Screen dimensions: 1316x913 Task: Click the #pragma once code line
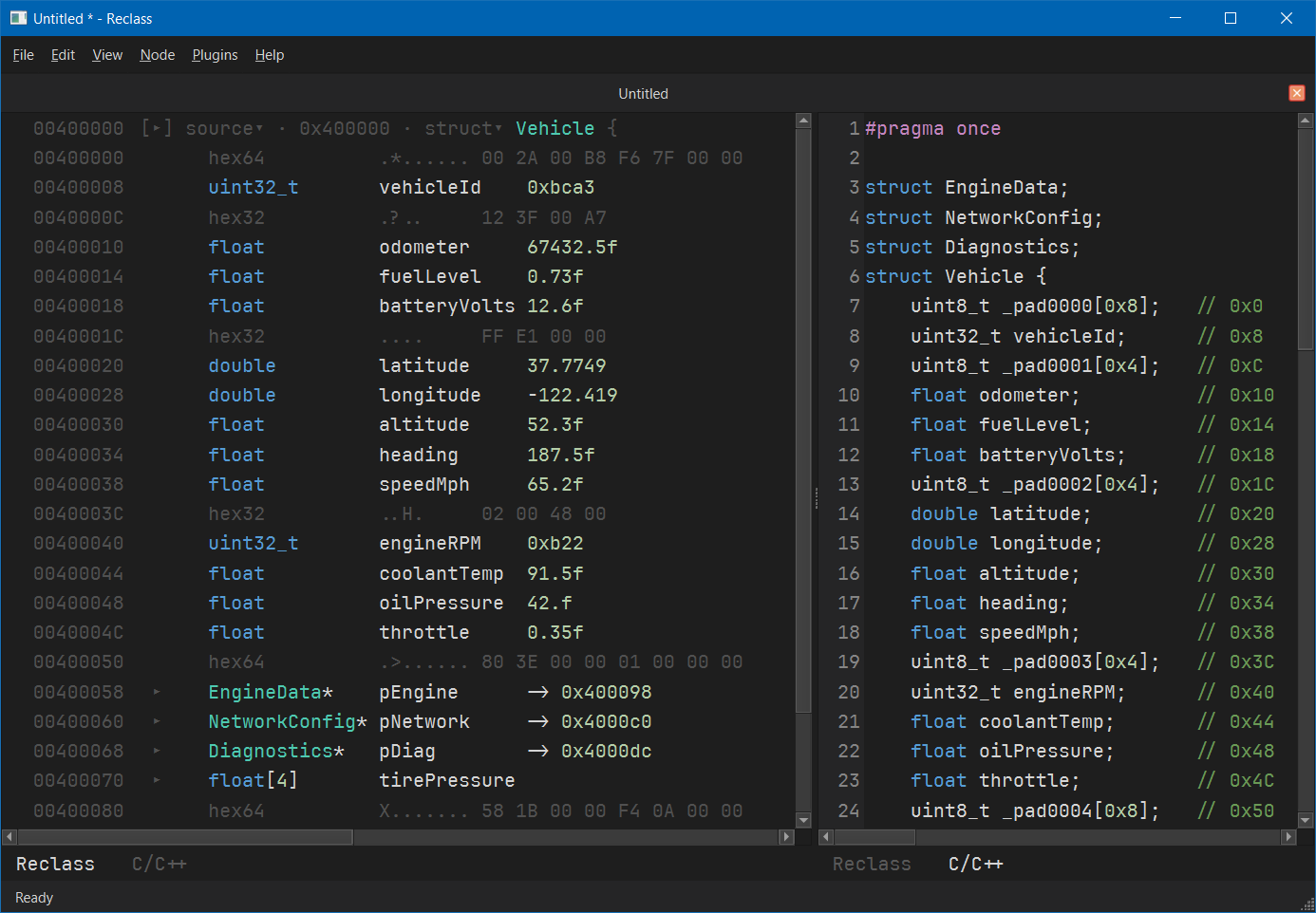932,128
